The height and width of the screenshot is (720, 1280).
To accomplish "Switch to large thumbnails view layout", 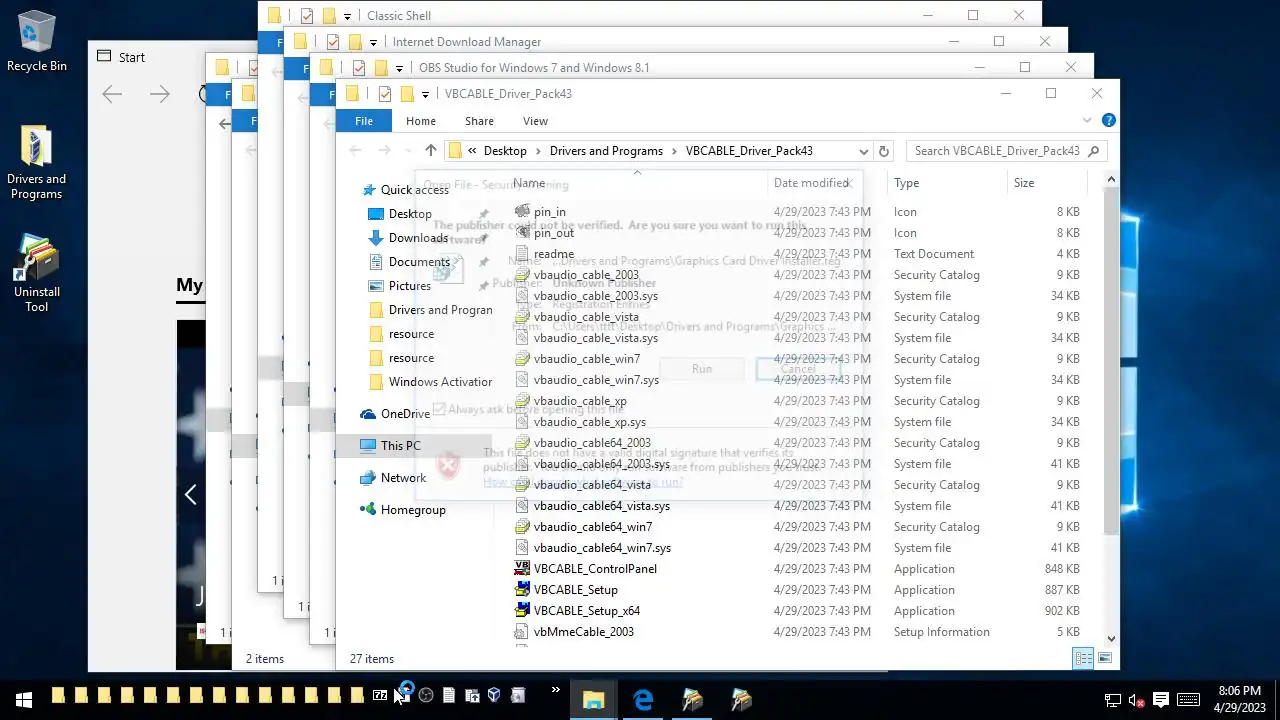I will click(1105, 658).
